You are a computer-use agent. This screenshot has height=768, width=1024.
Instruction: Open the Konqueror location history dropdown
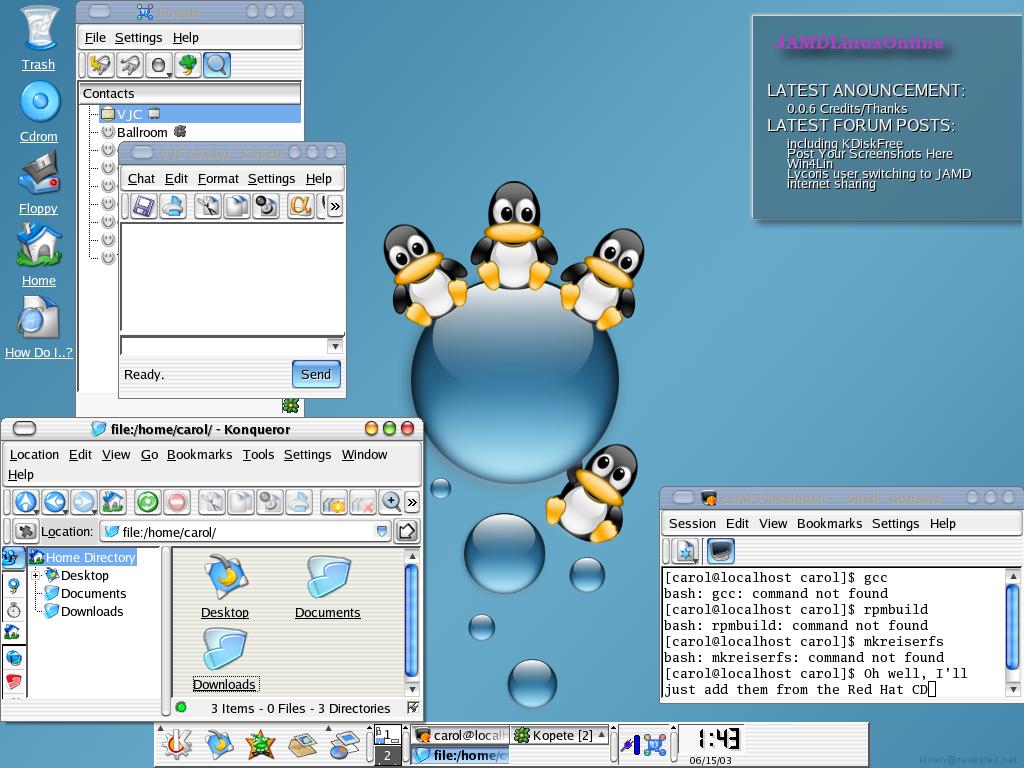382,532
